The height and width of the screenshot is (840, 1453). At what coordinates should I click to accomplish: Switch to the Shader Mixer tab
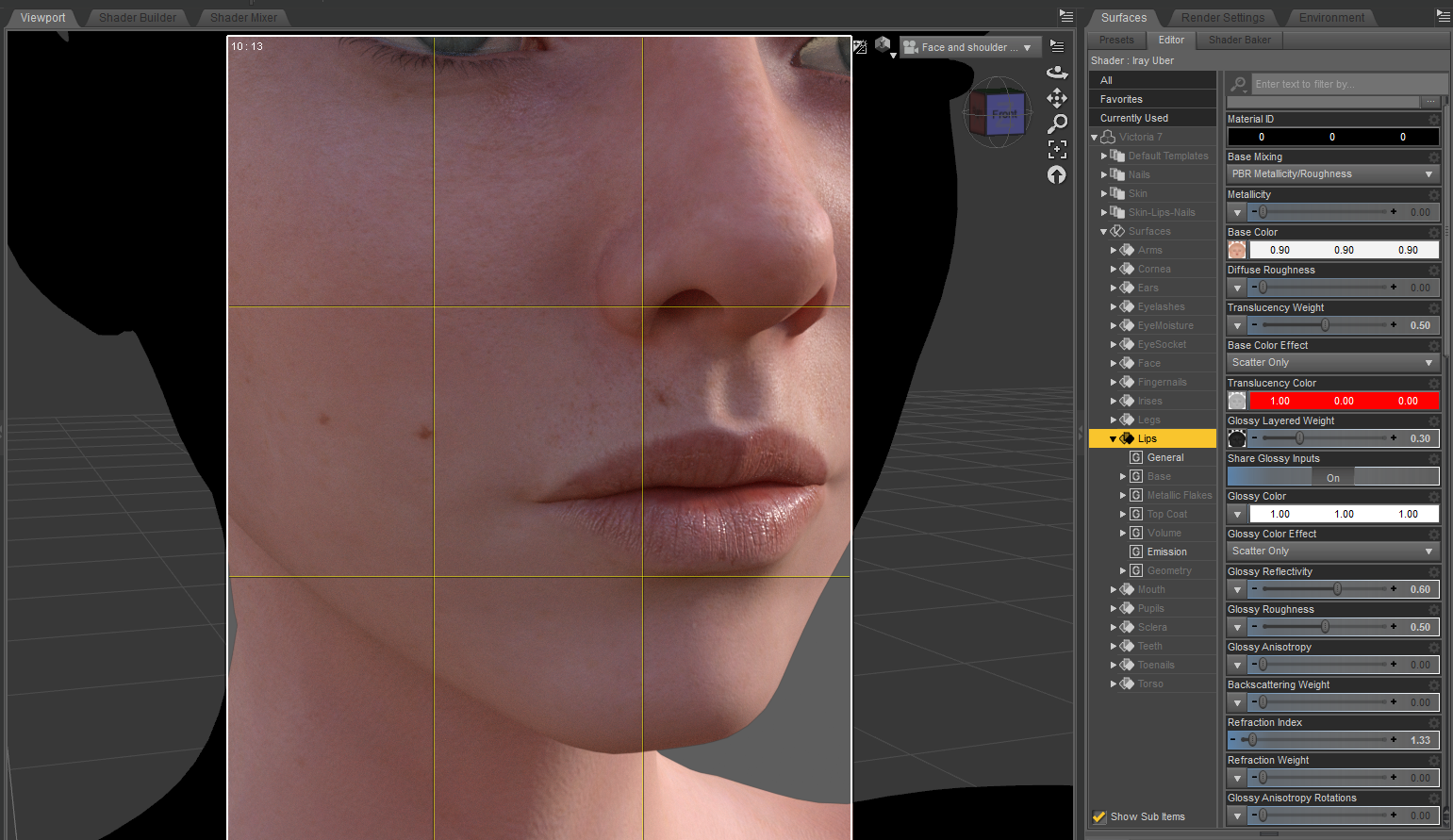[243, 17]
